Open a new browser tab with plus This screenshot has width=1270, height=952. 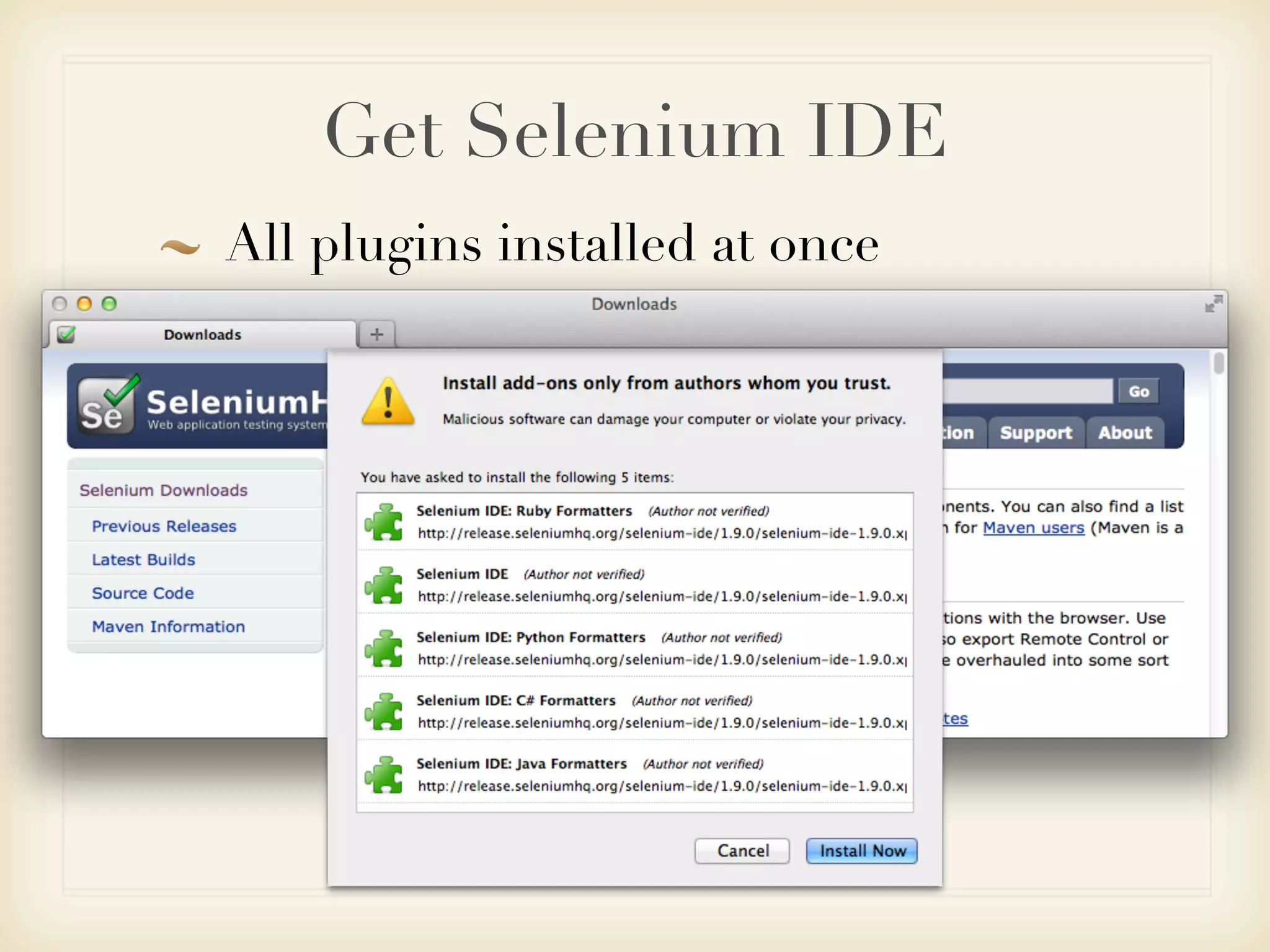pos(377,335)
